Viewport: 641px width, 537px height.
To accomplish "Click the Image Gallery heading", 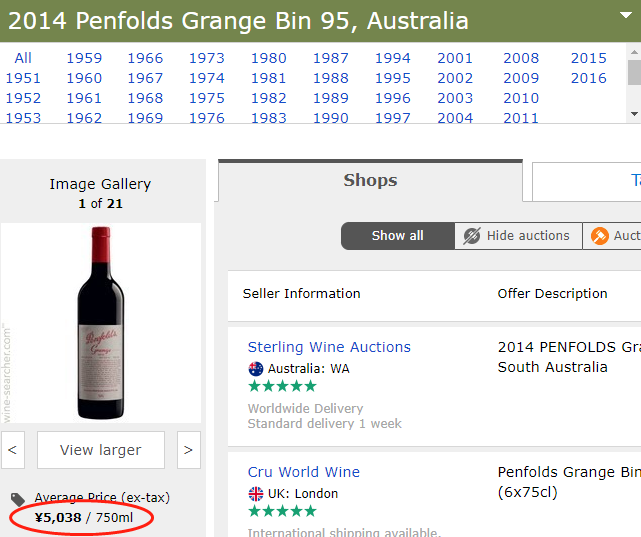I will tap(100, 184).
